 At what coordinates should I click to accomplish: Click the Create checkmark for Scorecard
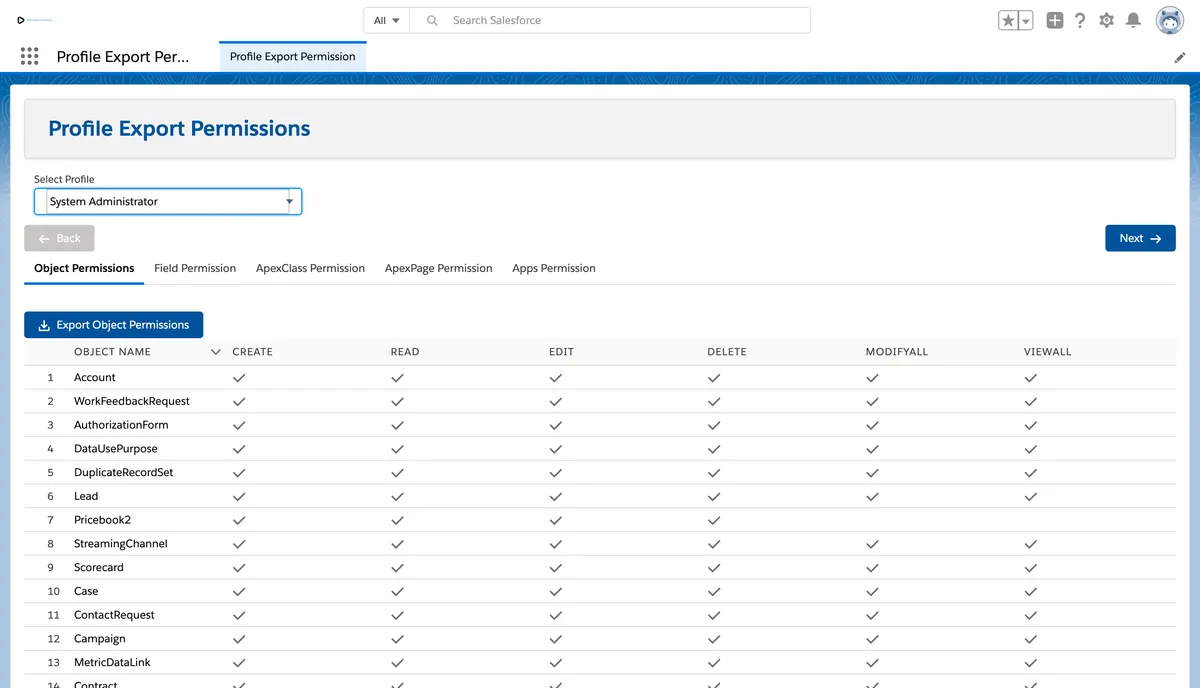coord(239,568)
